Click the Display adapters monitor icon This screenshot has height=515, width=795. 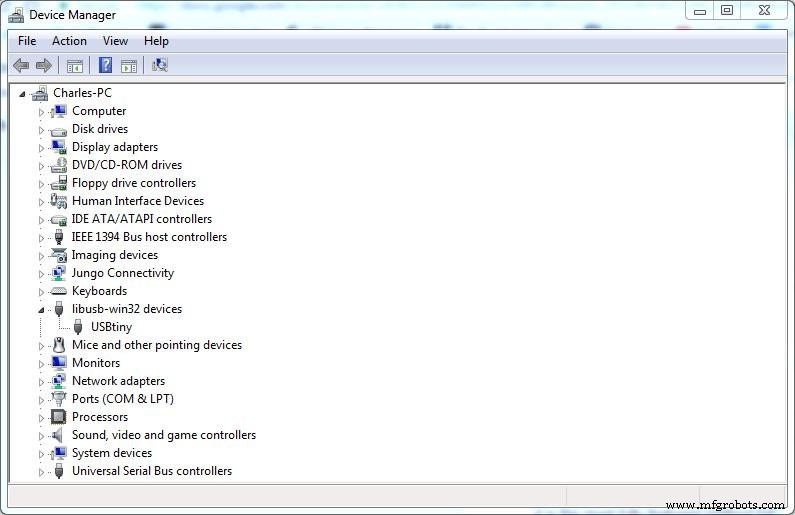(x=59, y=147)
